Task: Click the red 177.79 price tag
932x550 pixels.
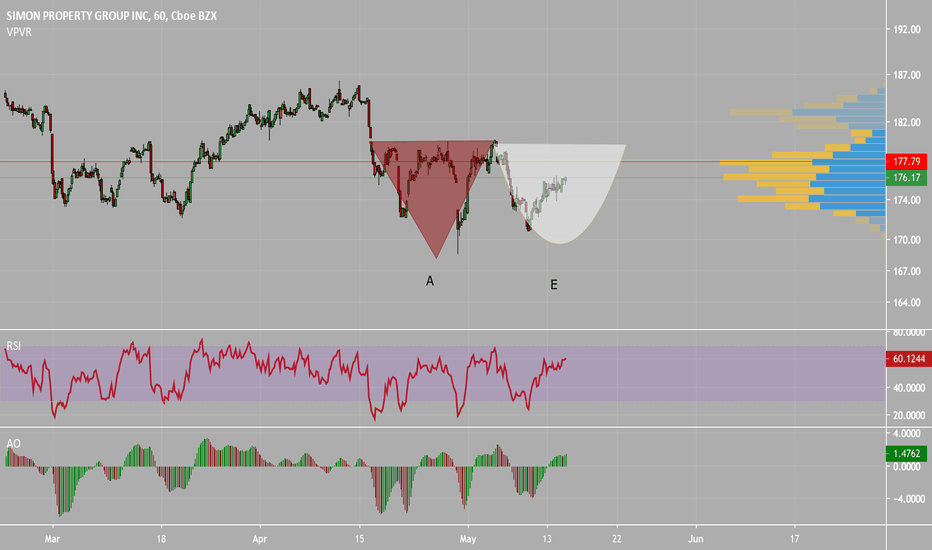Action: pos(906,161)
